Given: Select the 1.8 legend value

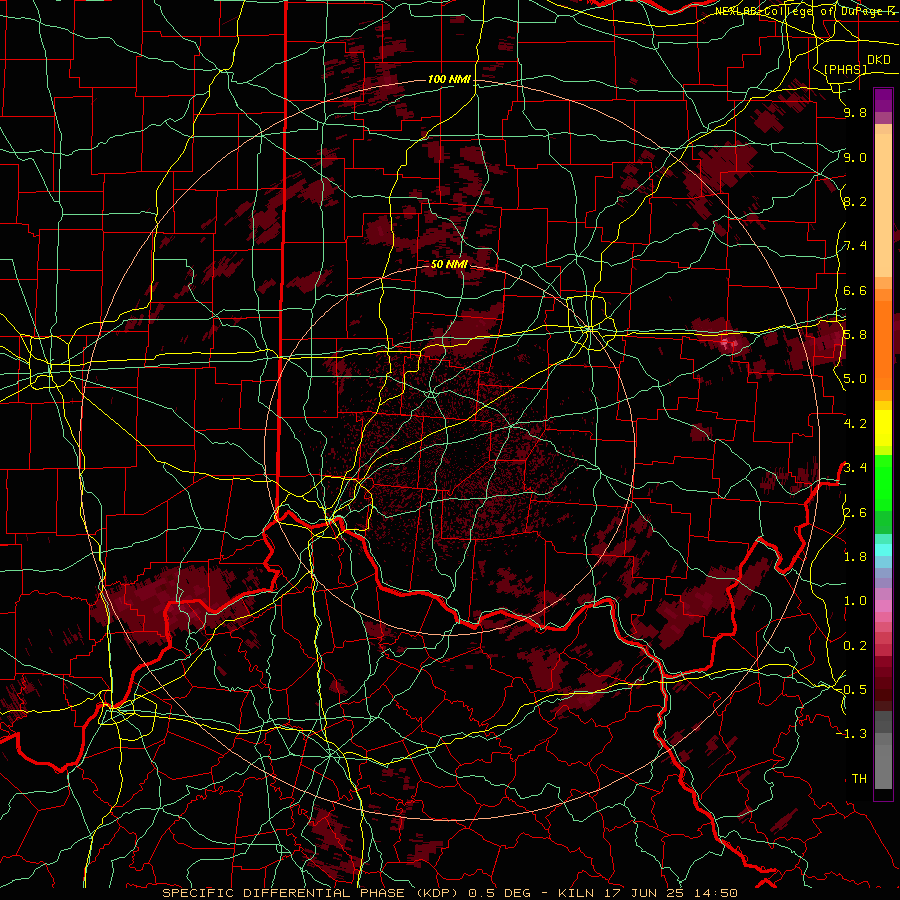Looking at the screenshot, I should tap(855, 557).
